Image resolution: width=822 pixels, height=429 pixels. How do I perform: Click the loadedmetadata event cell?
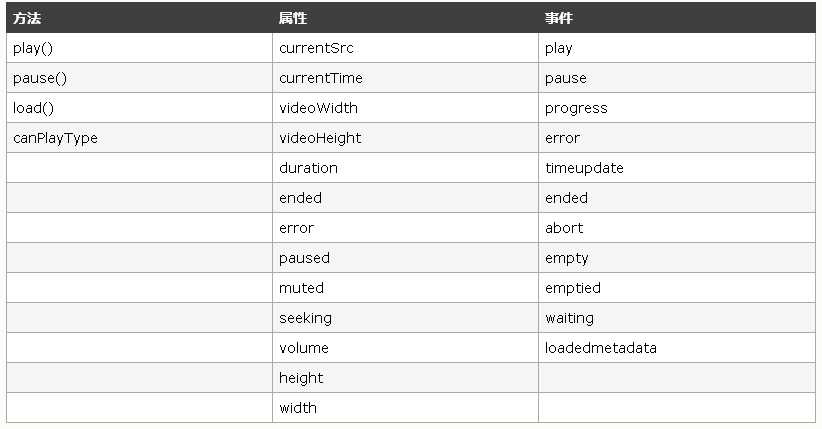[677, 347]
